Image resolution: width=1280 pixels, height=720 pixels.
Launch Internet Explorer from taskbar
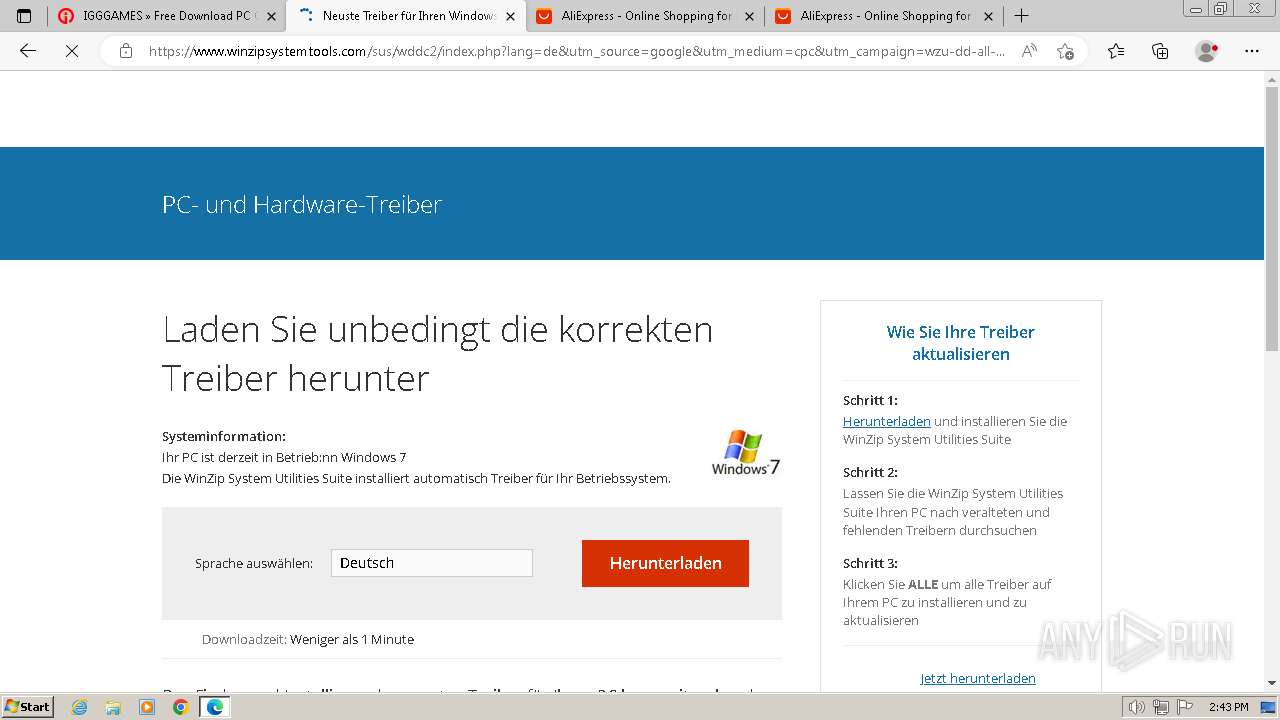tap(80, 706)
